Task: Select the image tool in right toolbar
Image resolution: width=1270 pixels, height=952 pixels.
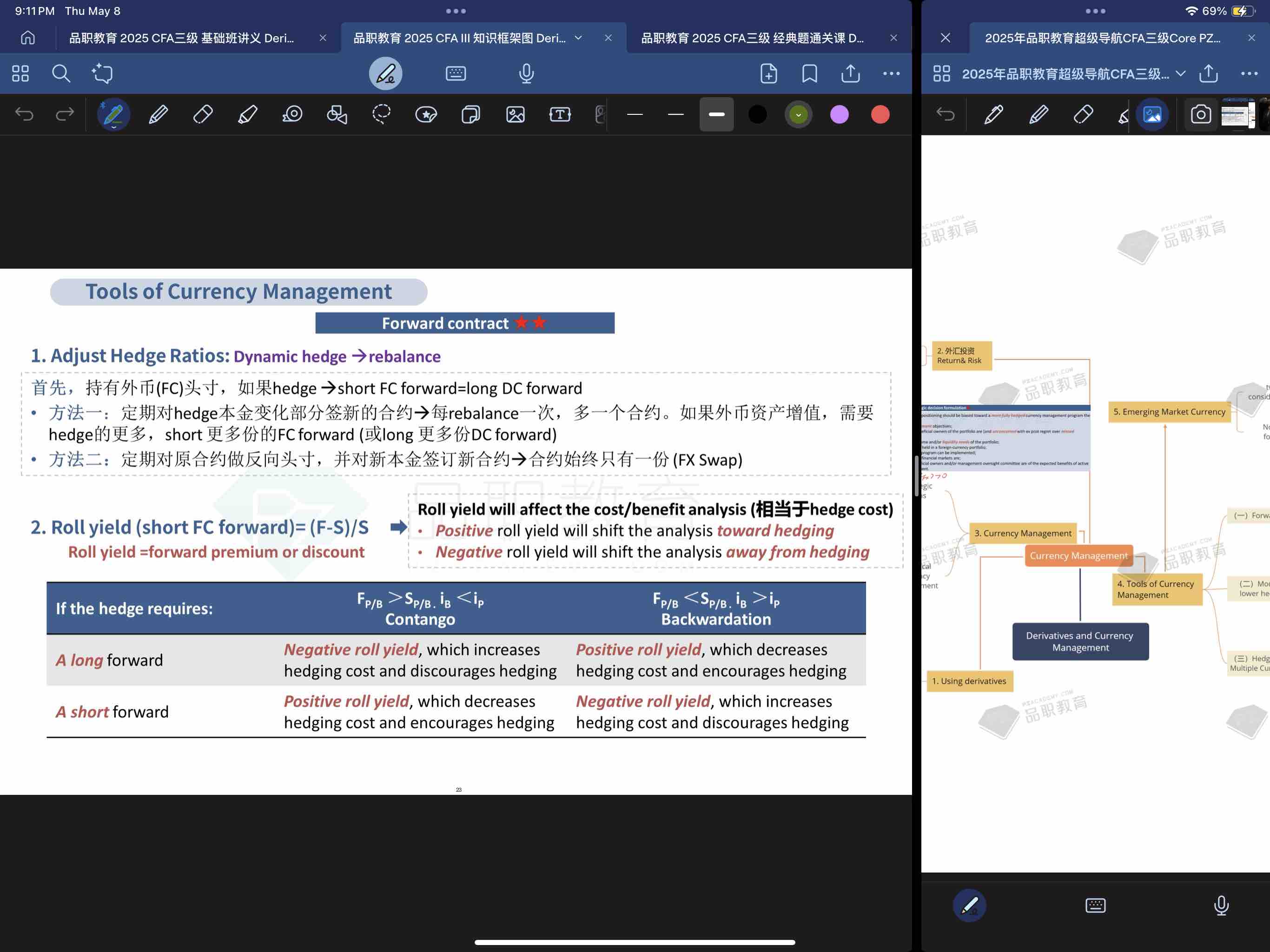Action: tap(1152, 114)
